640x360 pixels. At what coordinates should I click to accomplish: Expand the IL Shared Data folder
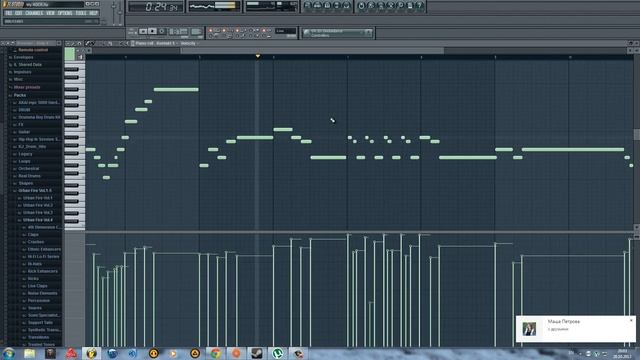(28, 64)
